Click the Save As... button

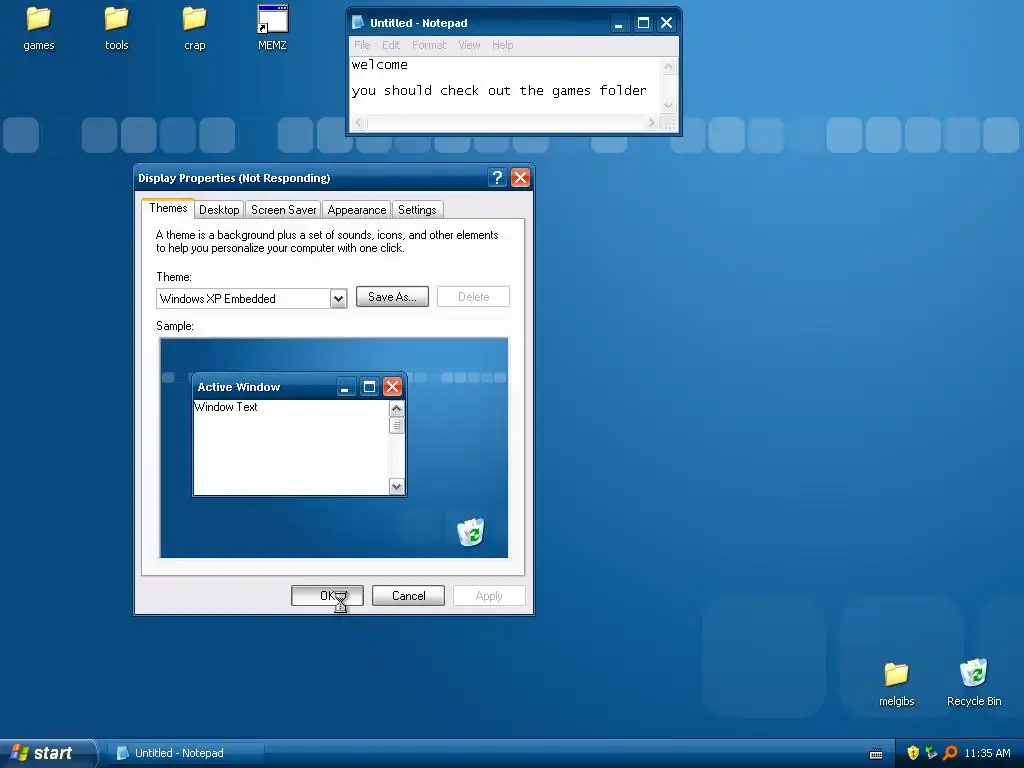coord(392,296)
